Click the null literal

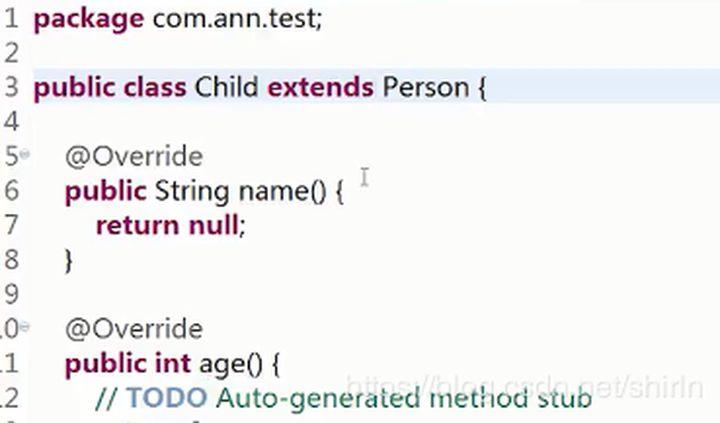214,225
